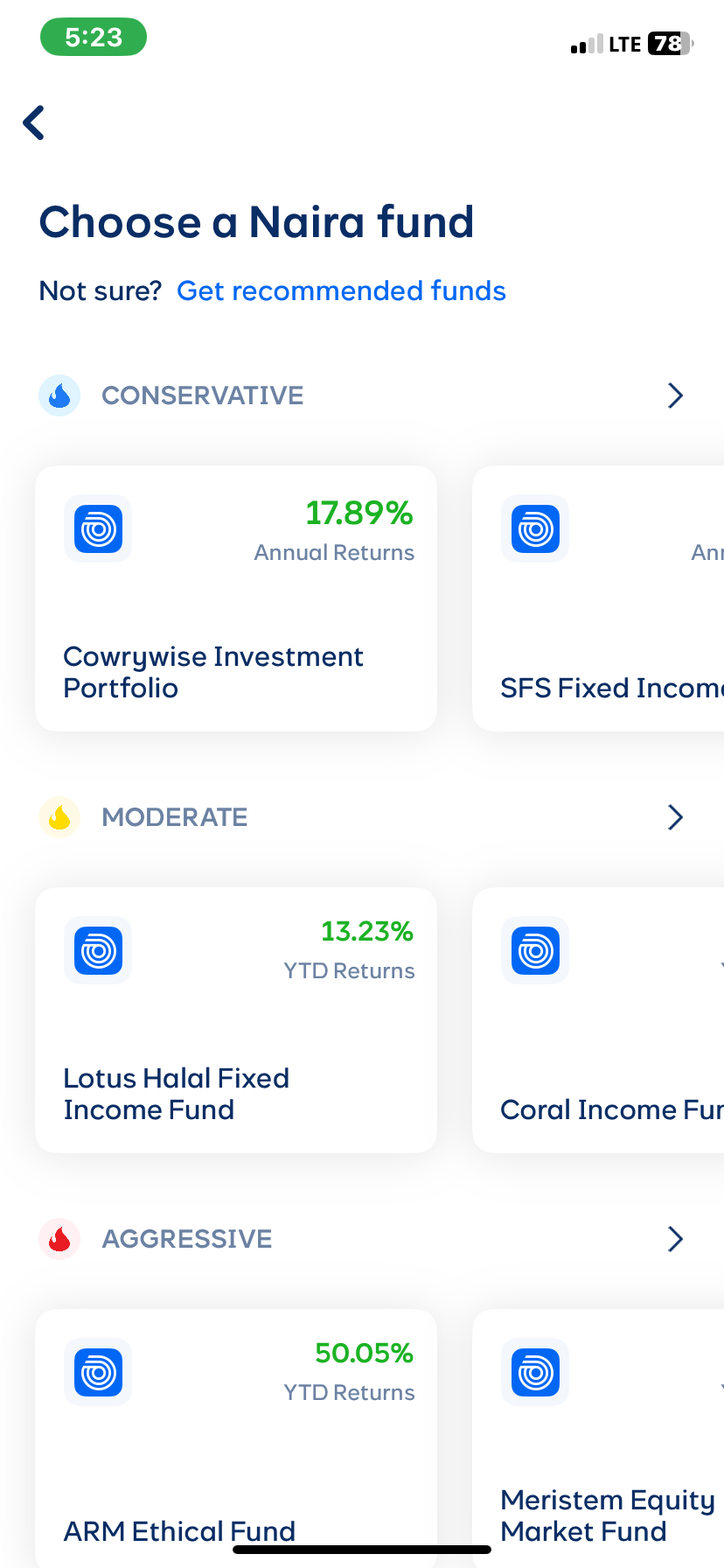Click the Lotus Halal Fixed Income fund logo

pyautogui.click(x=97, y=950)
